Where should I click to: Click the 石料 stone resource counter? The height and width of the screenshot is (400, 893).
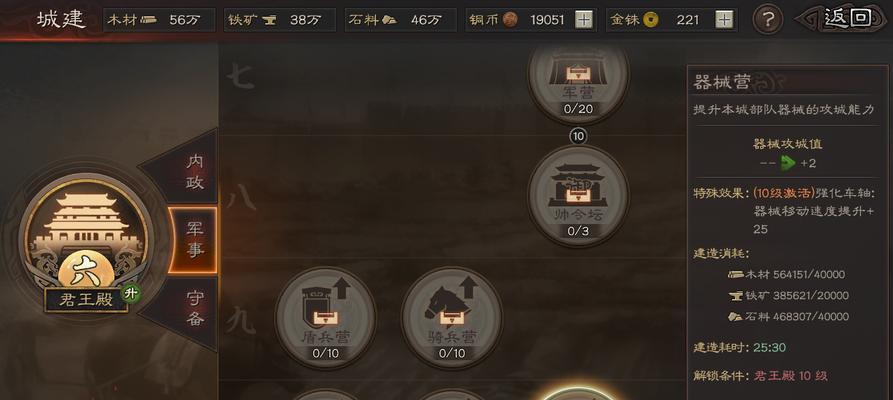click(401, 20)
